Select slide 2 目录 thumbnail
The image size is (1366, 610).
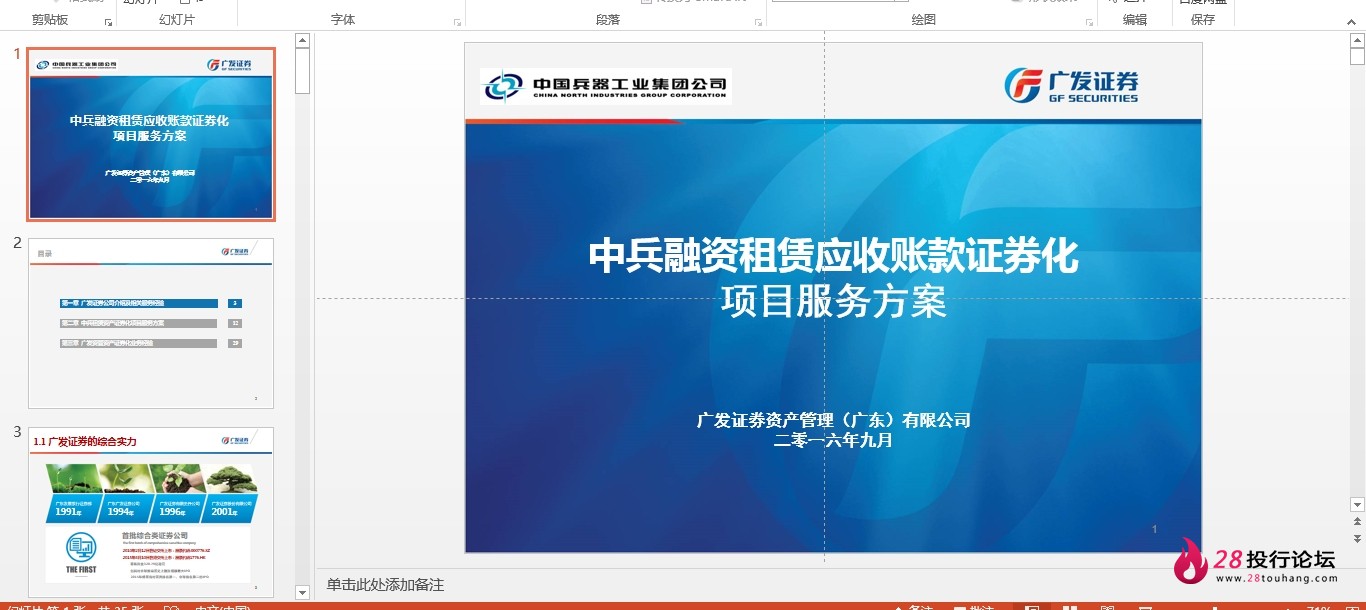[151, 323]
